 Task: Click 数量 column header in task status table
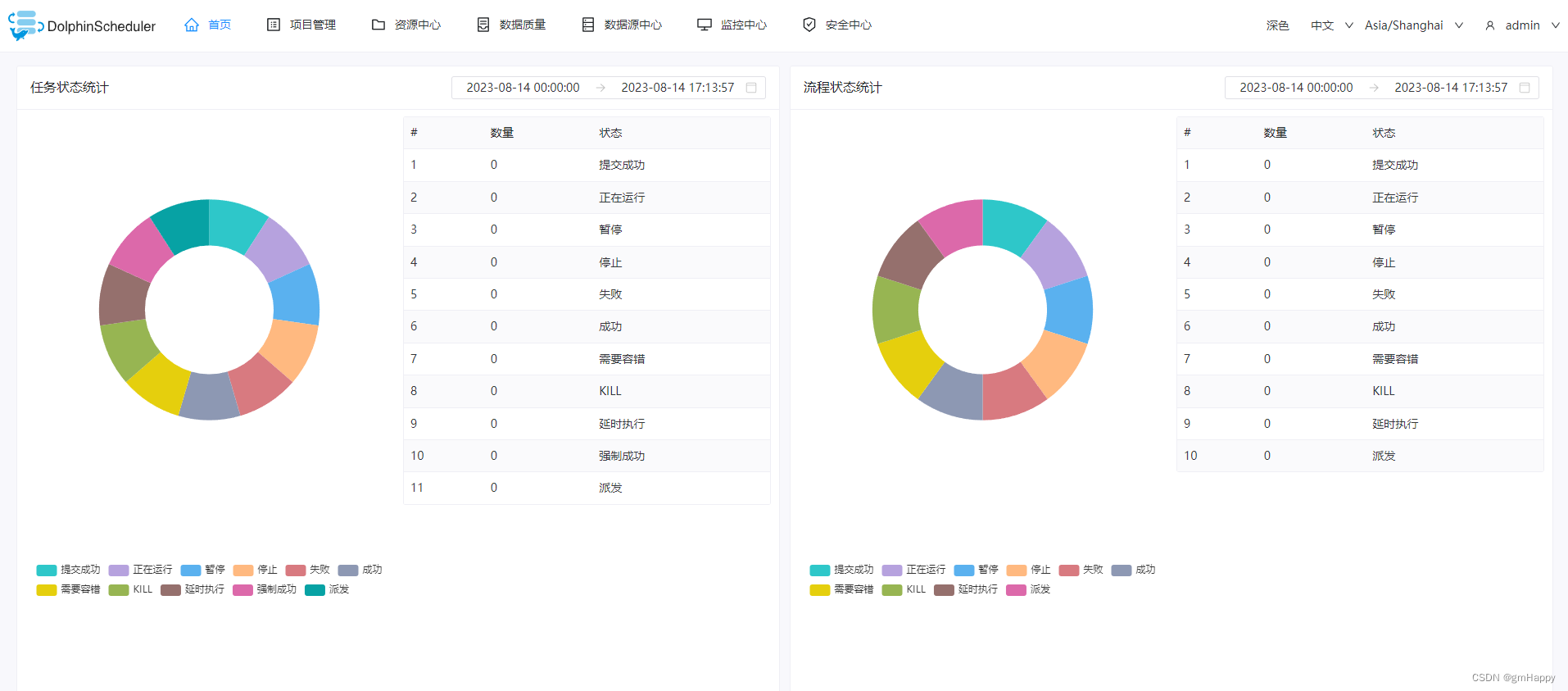[x=502, y=133]
